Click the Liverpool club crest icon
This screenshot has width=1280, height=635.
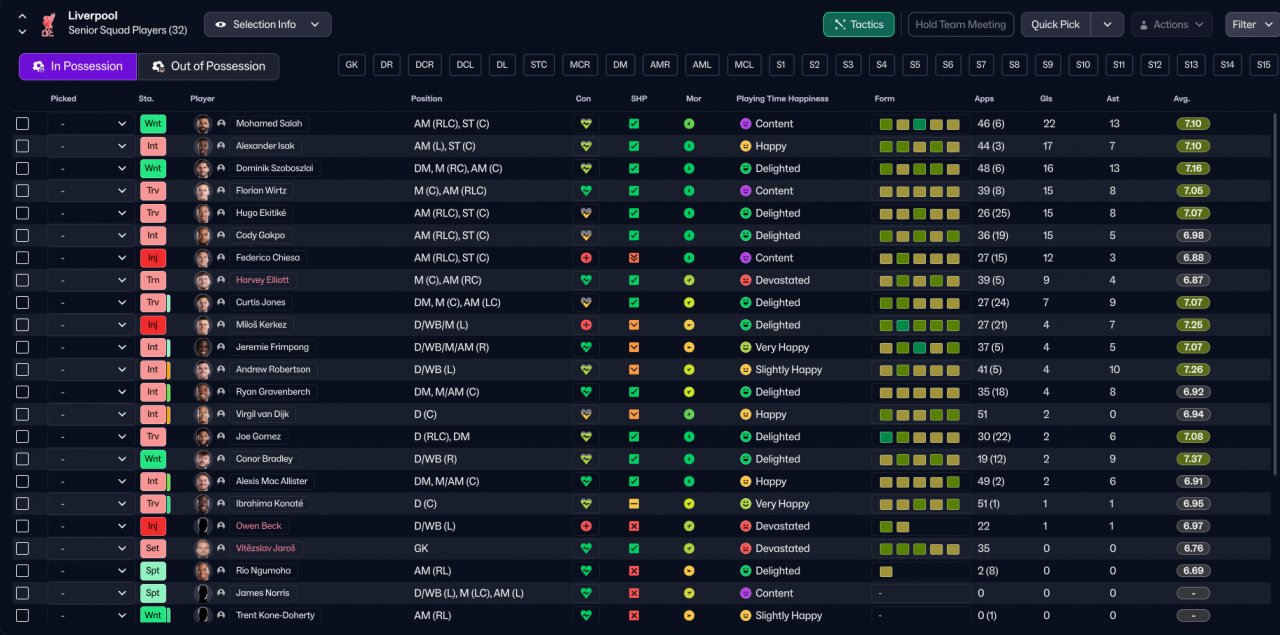47,24
